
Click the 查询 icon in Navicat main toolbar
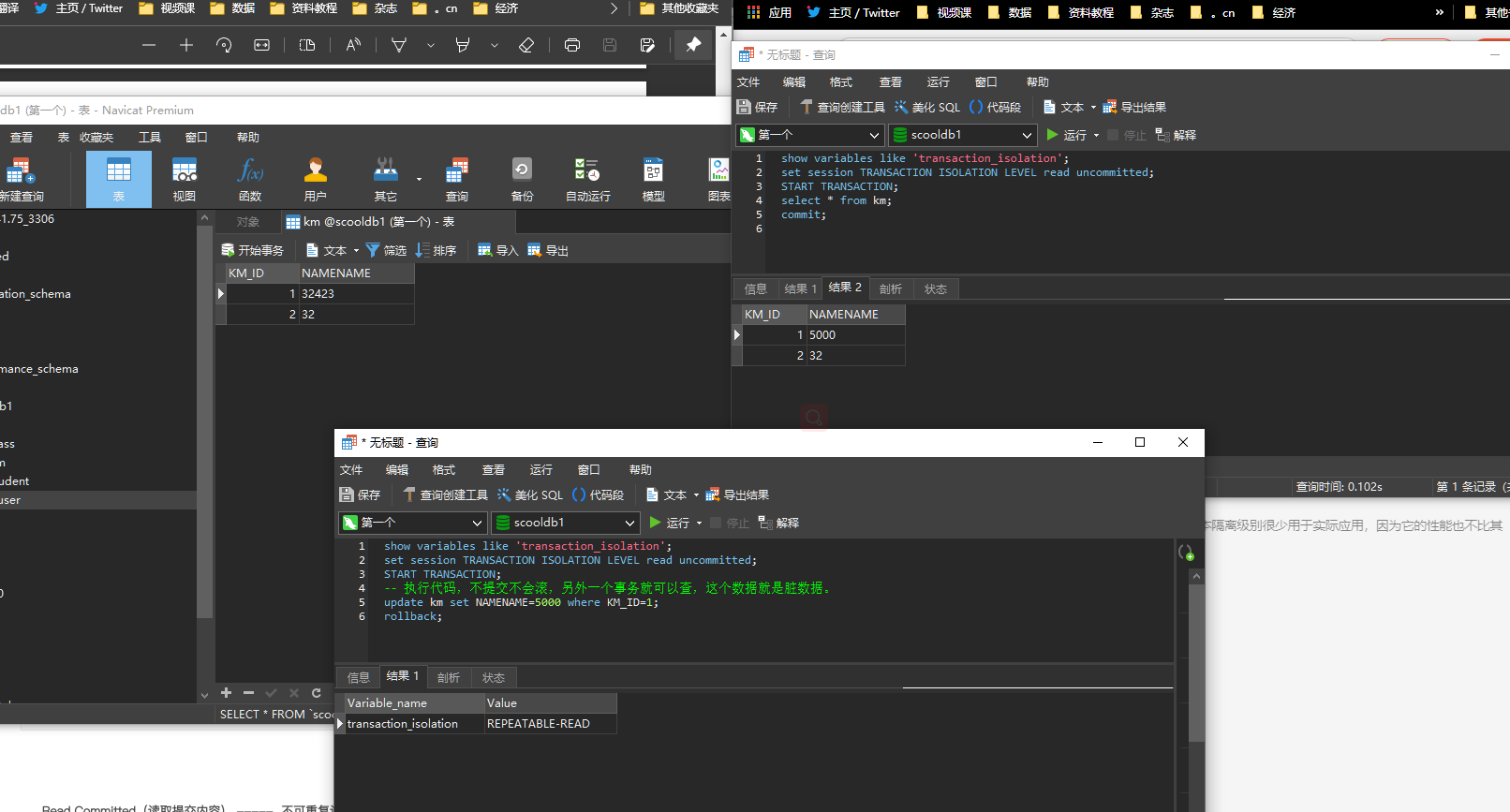pos(457,180)
